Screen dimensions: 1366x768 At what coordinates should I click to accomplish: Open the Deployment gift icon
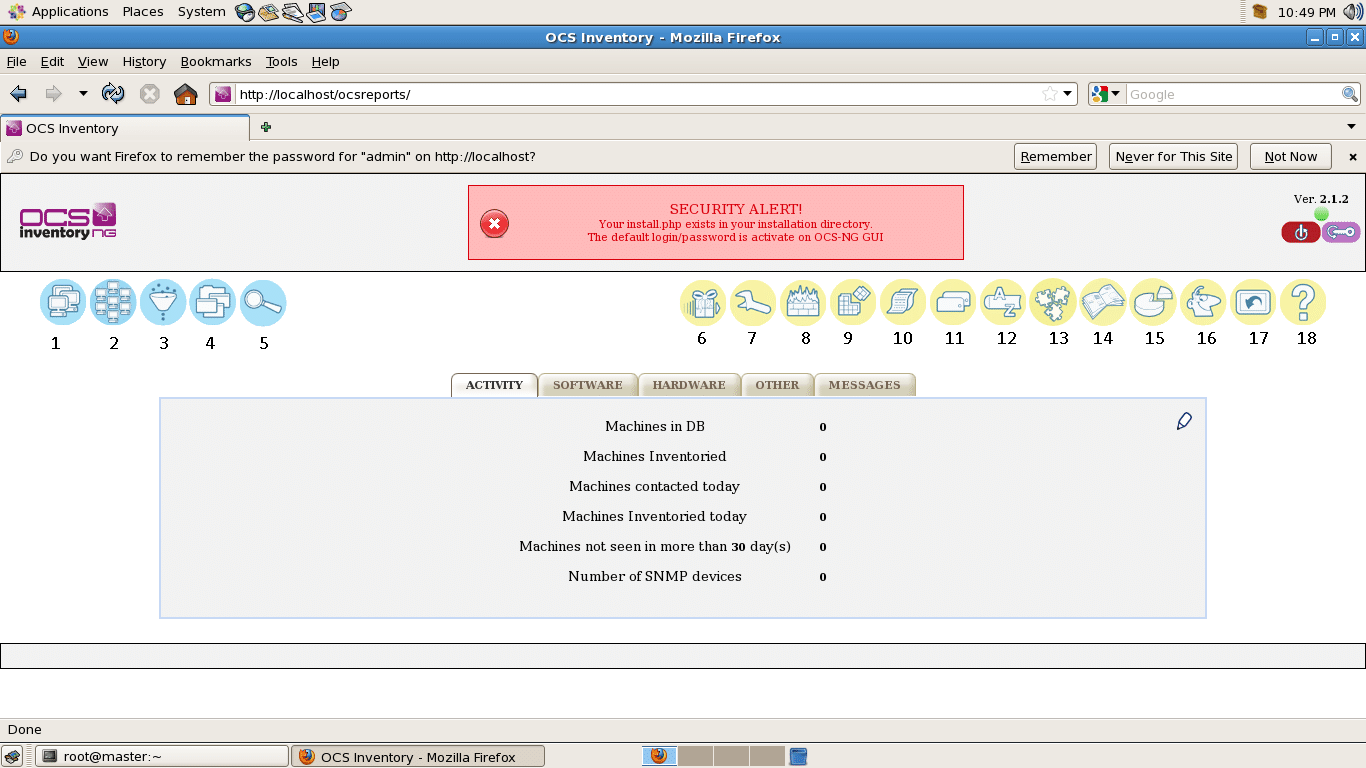[703, 302]
